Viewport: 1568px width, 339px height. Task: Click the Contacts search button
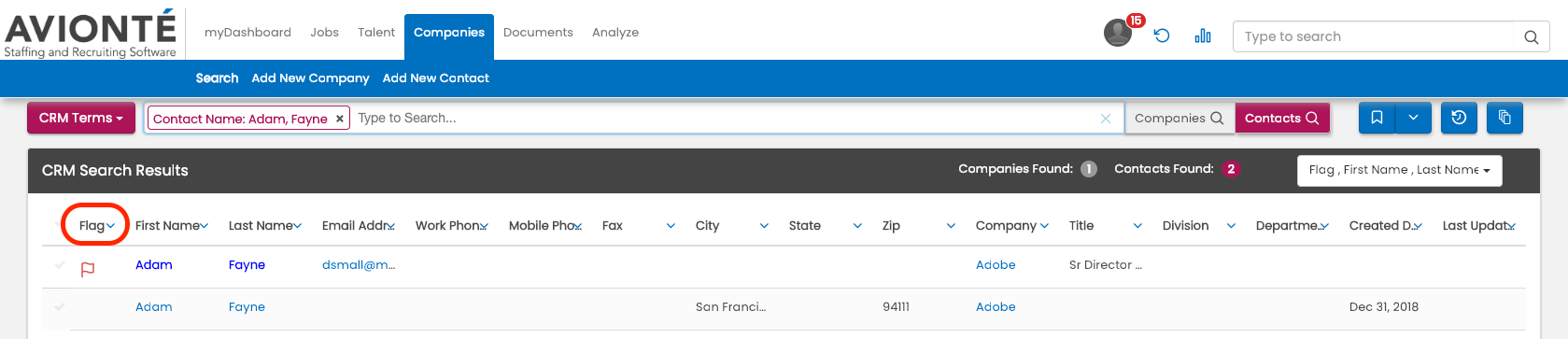pyautogui.click(x=1282, y=118)
